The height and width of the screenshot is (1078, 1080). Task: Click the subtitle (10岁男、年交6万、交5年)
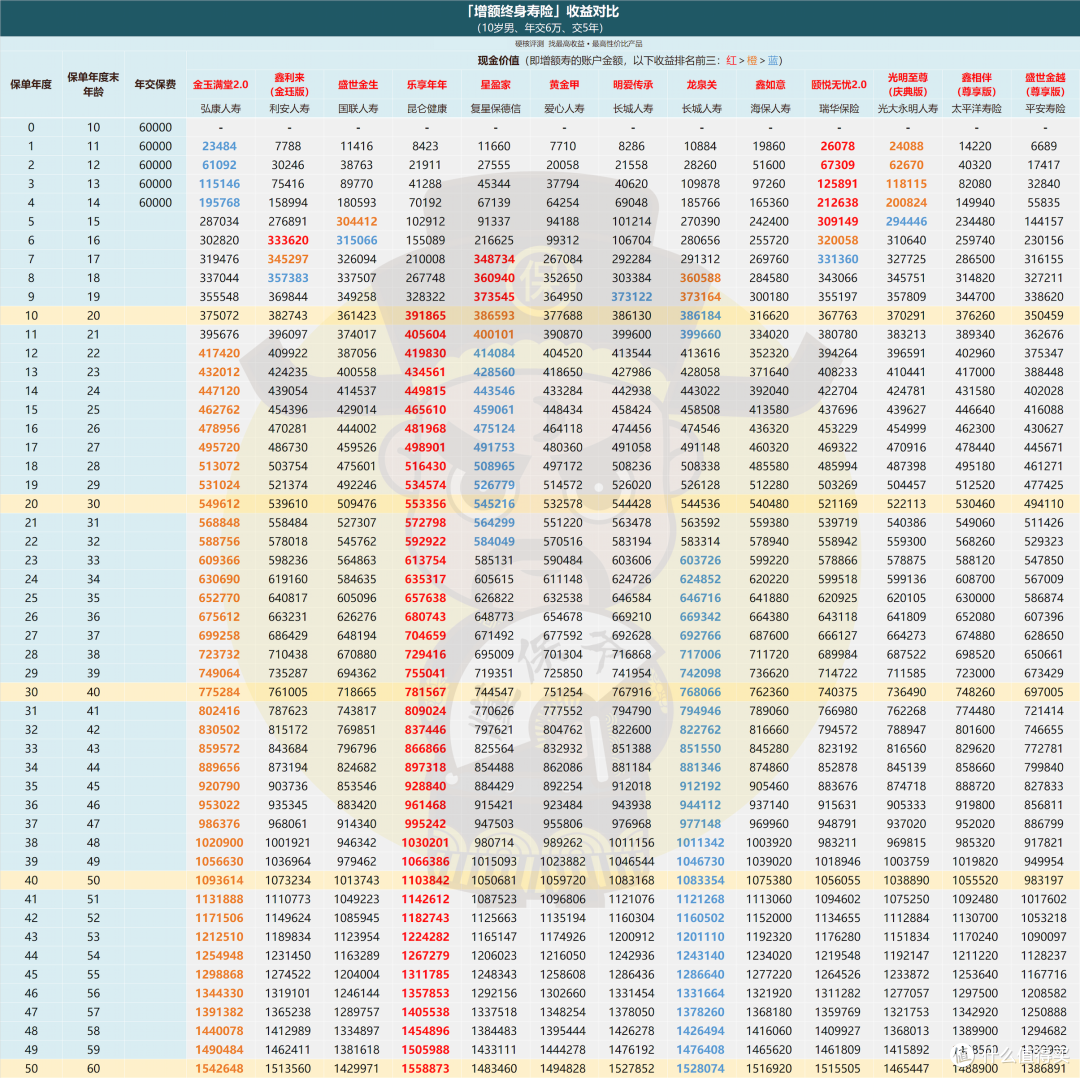click(541, 28)
